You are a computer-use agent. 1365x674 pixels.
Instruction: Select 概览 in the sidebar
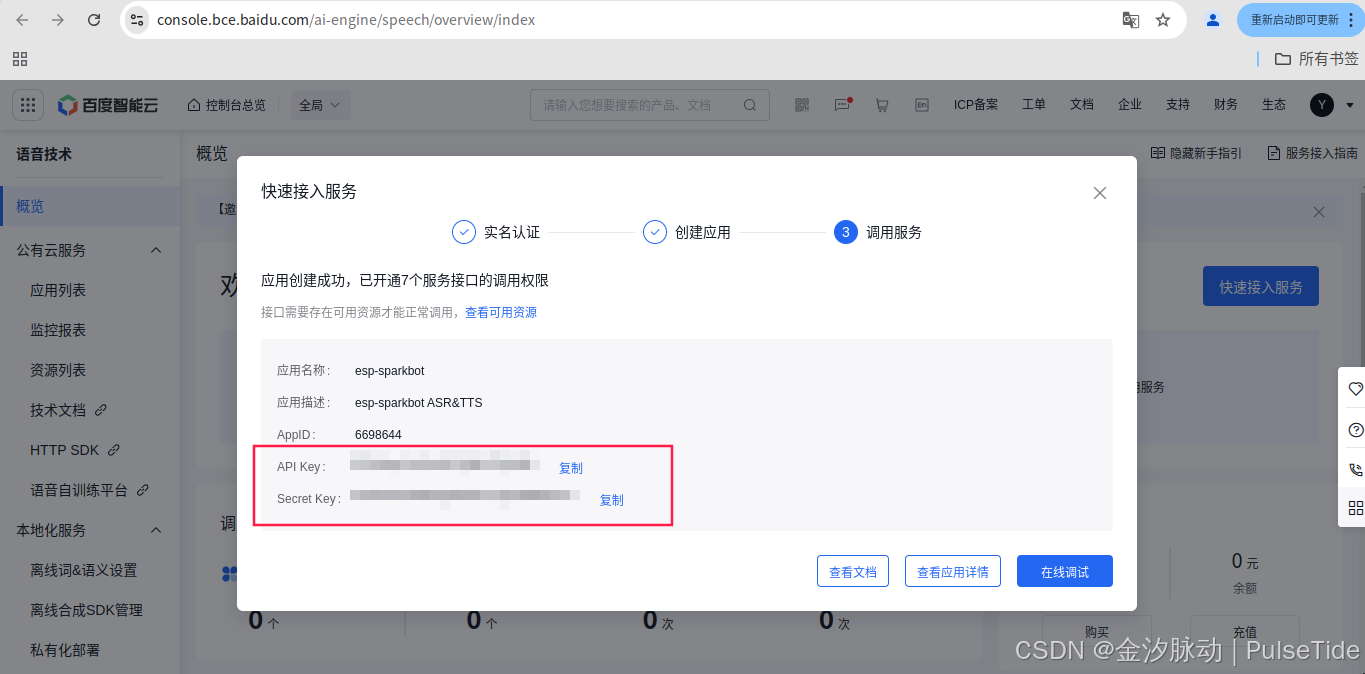pos(90,207)
